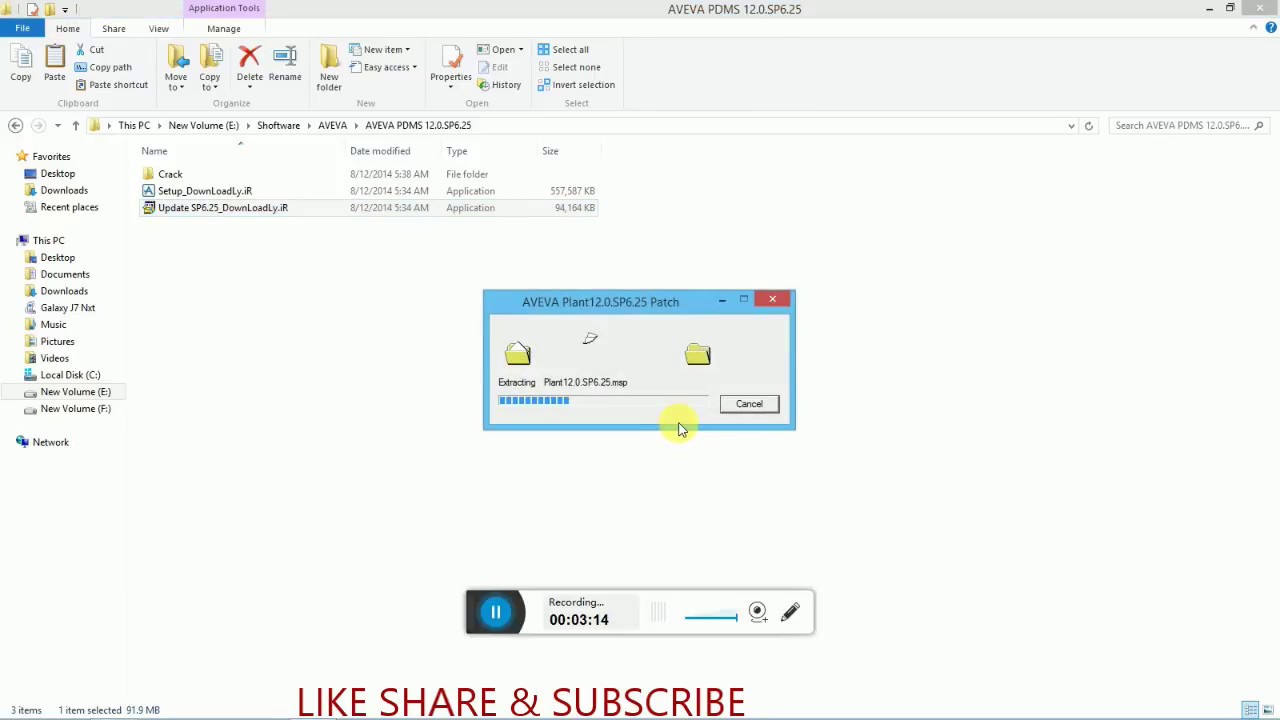The height and width of the screenshot is (720, 1280).
Task: Click the recorder webcam icon
Action: [x=758, y=612]
